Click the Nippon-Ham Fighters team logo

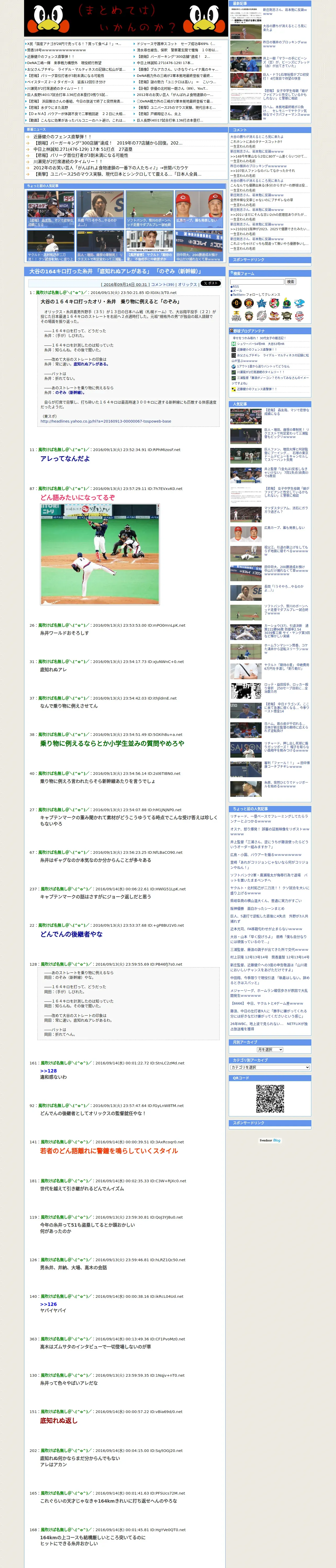click(x=249, y=316)
